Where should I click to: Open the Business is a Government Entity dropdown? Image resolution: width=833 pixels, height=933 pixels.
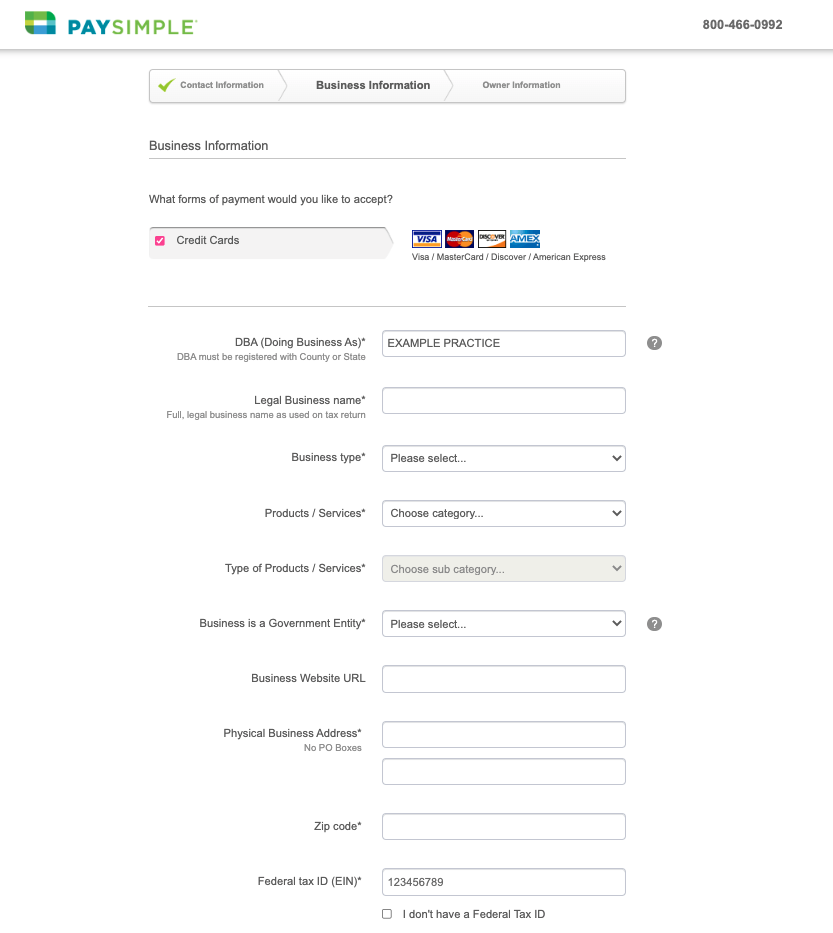coord(504,624)
